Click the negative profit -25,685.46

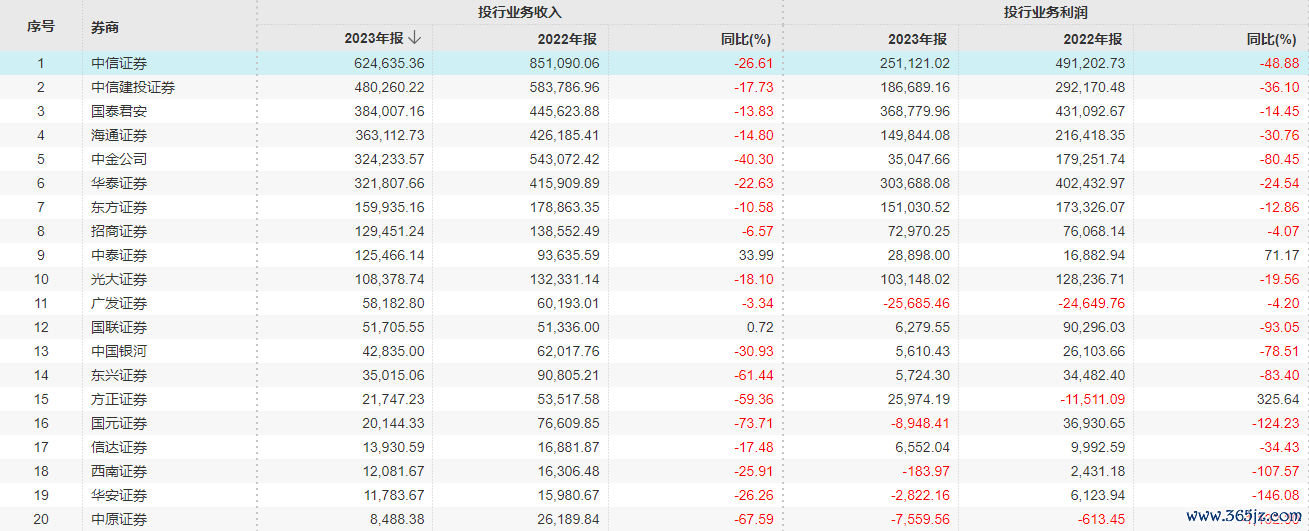click(917, 303)
